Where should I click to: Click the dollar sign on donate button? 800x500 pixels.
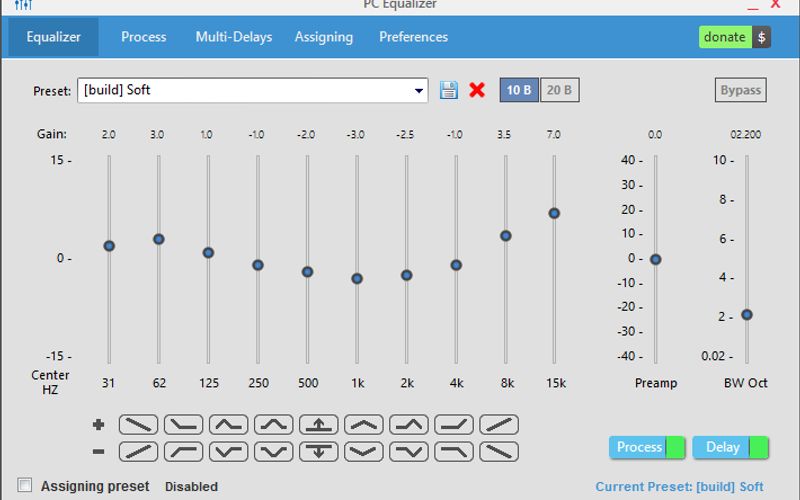[x=761, y=37]
